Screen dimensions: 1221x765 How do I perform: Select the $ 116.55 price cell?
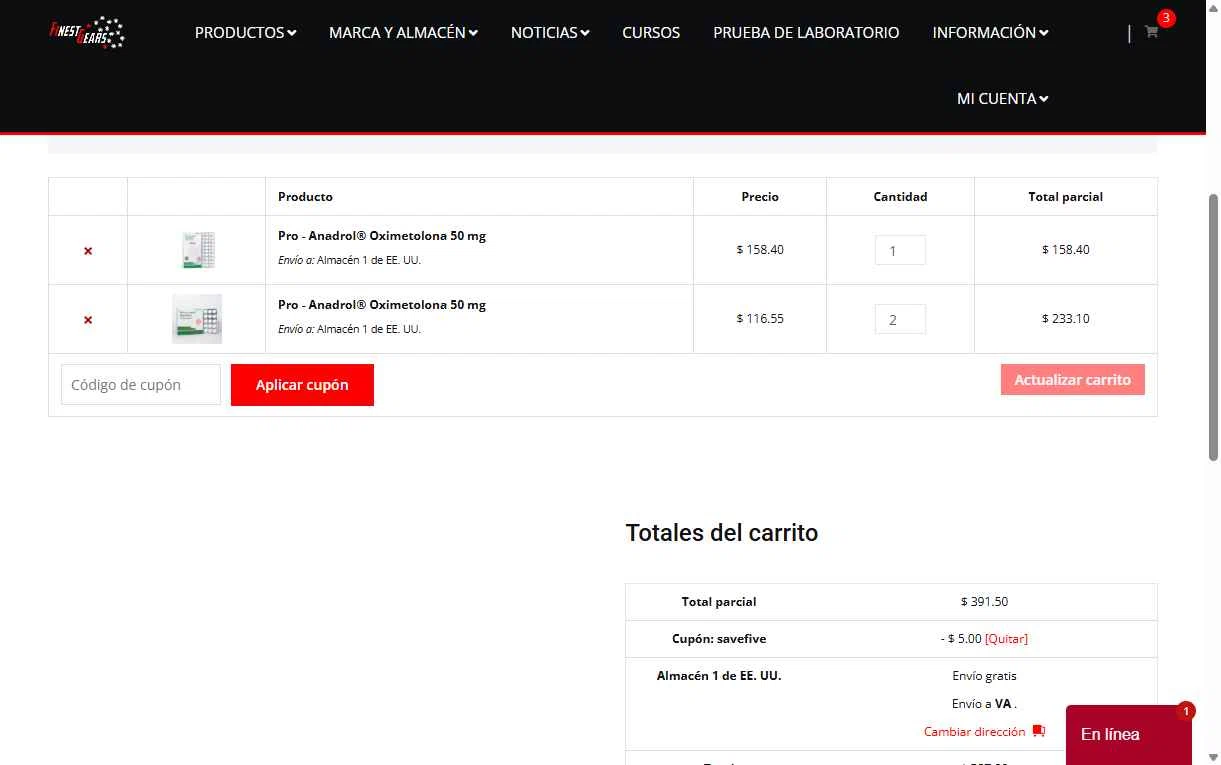point(760,319)
